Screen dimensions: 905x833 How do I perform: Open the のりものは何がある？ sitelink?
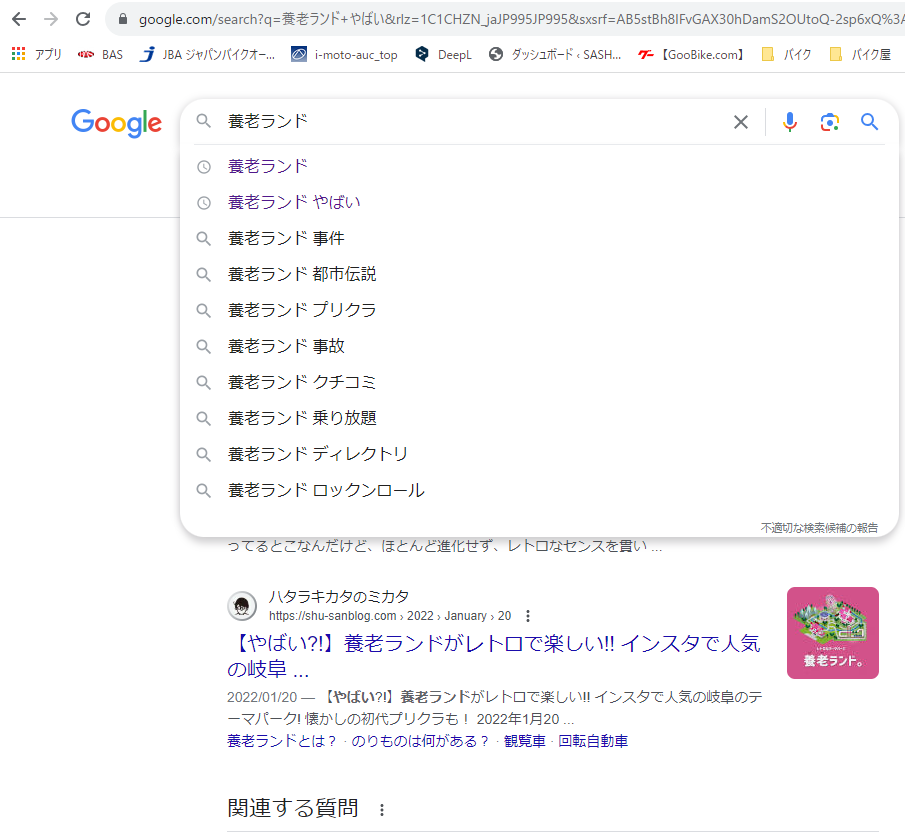click(420, 741)
